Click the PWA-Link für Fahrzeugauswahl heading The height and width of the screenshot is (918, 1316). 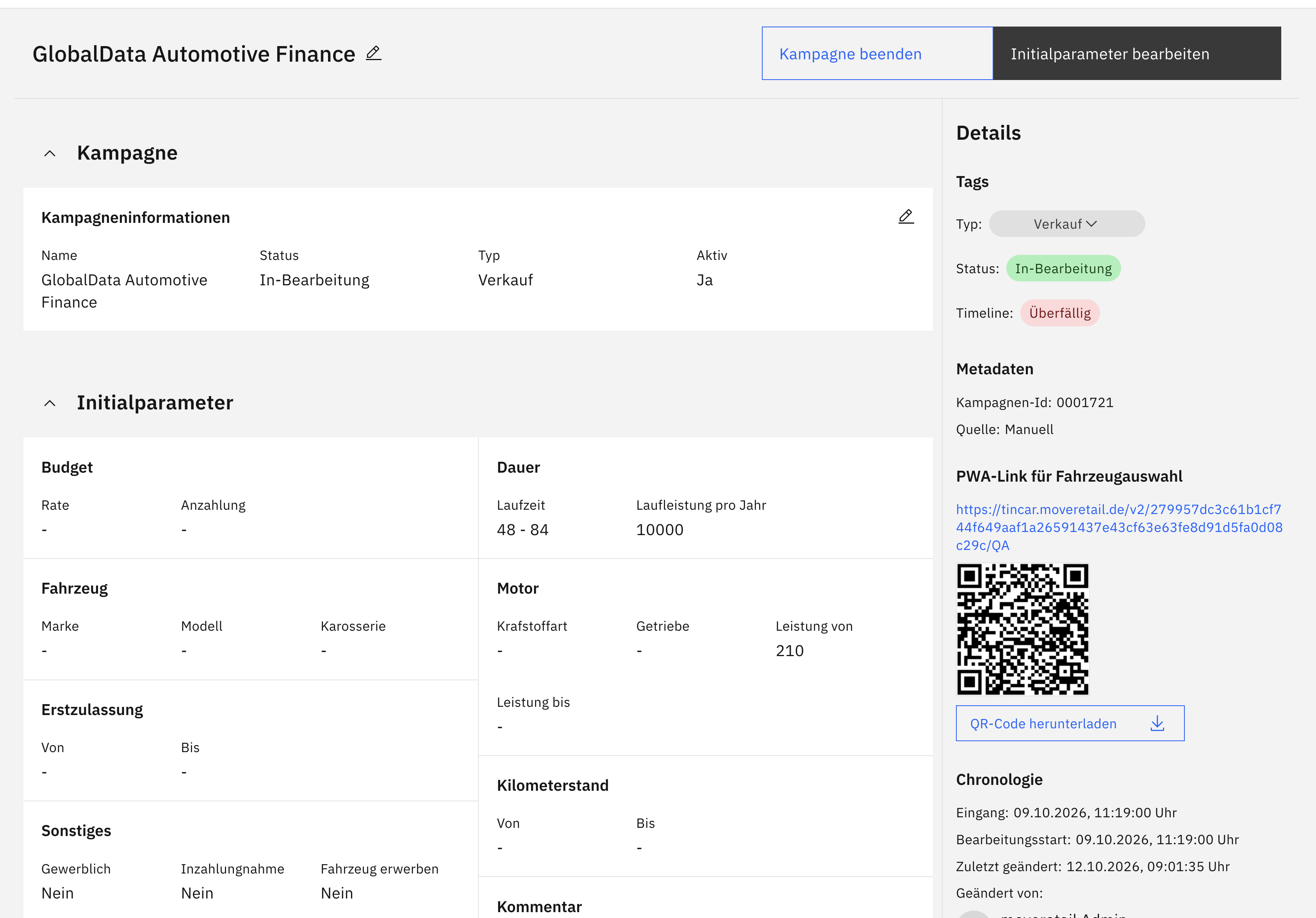1069,476
